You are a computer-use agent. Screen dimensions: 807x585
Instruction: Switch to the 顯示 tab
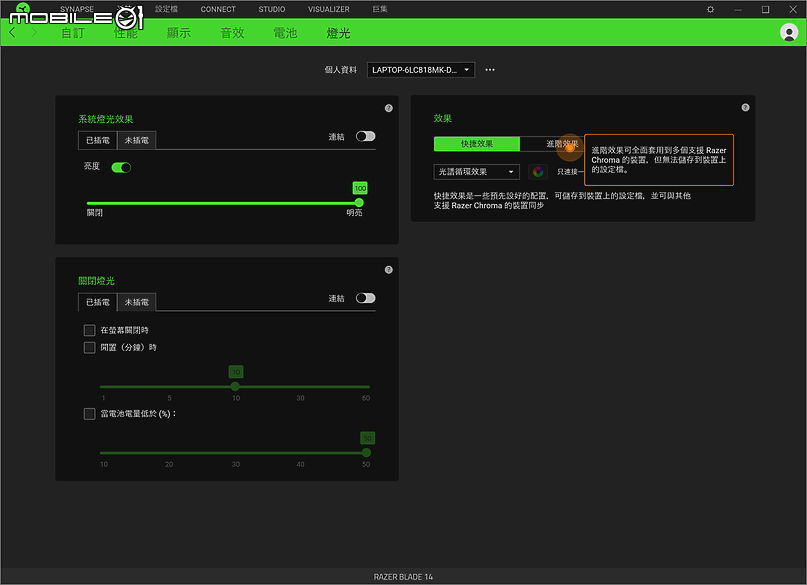click(179, 33)
